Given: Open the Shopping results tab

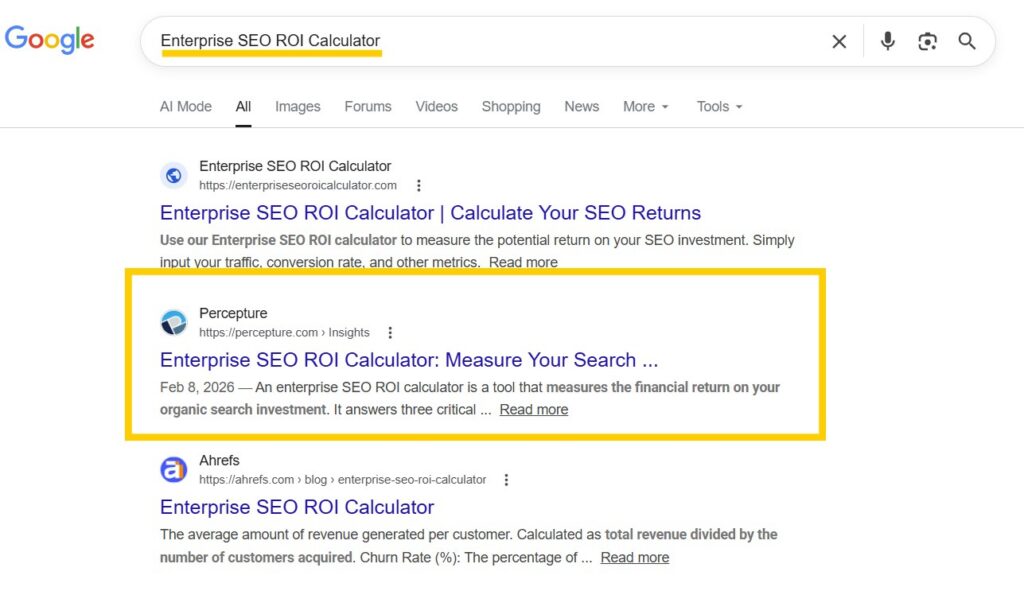Looking at the screenshot, I should [x=511, y=107].
